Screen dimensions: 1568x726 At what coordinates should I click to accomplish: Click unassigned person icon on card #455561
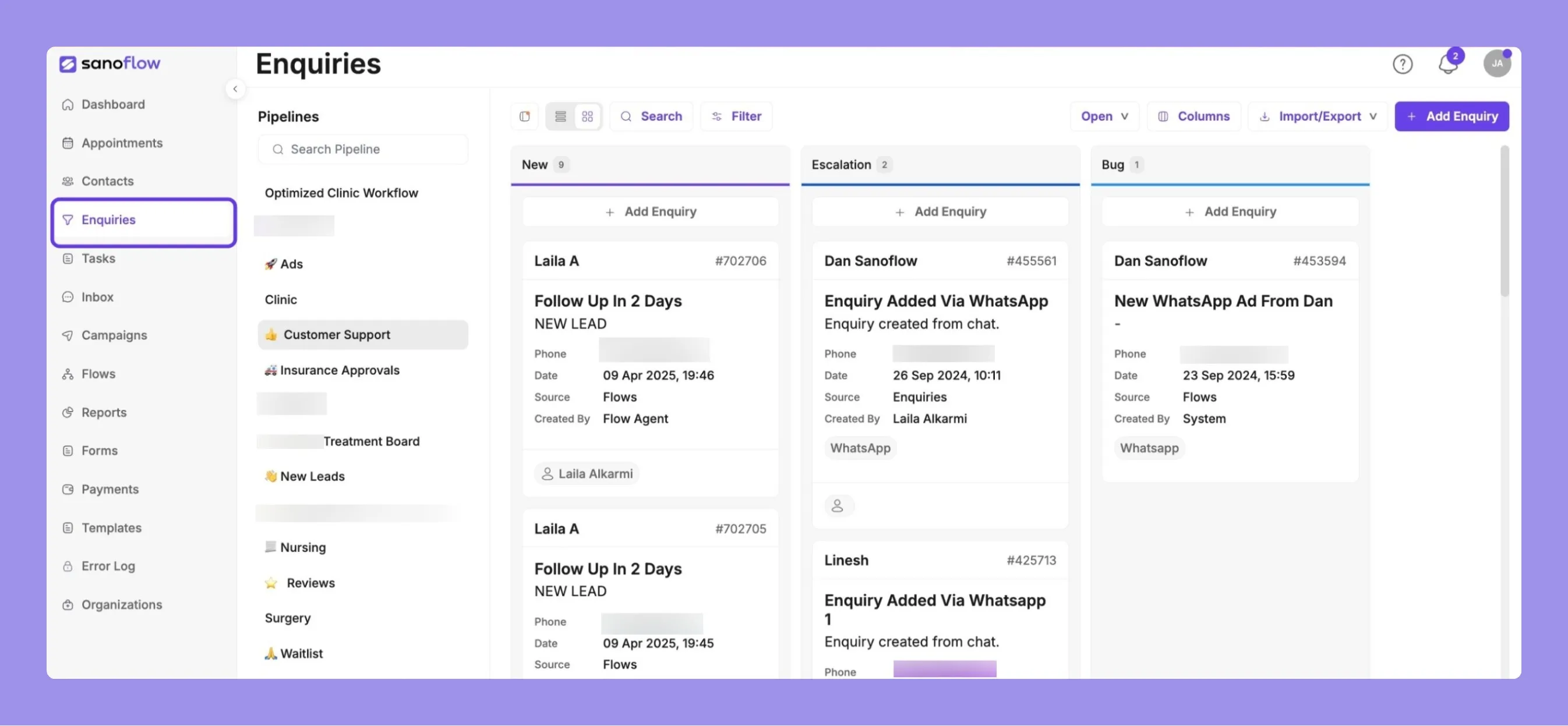838,506
